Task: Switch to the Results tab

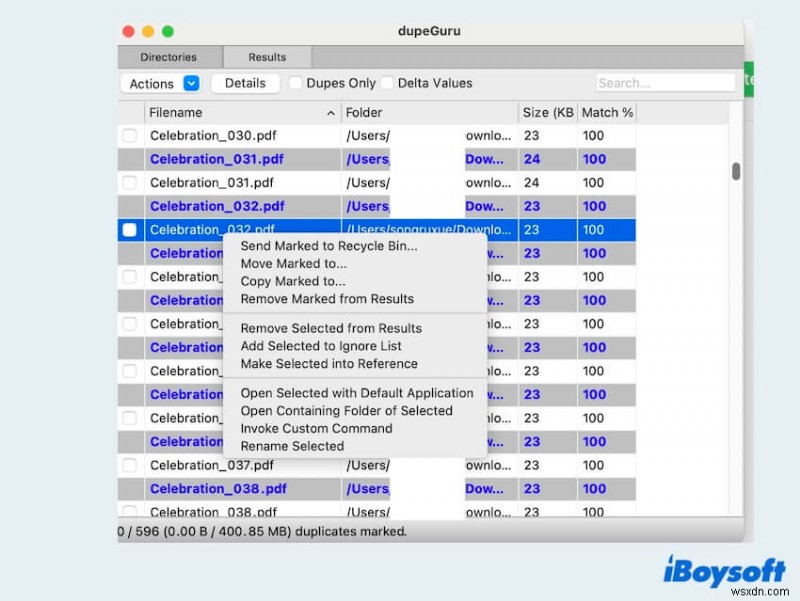Action: 267,57
